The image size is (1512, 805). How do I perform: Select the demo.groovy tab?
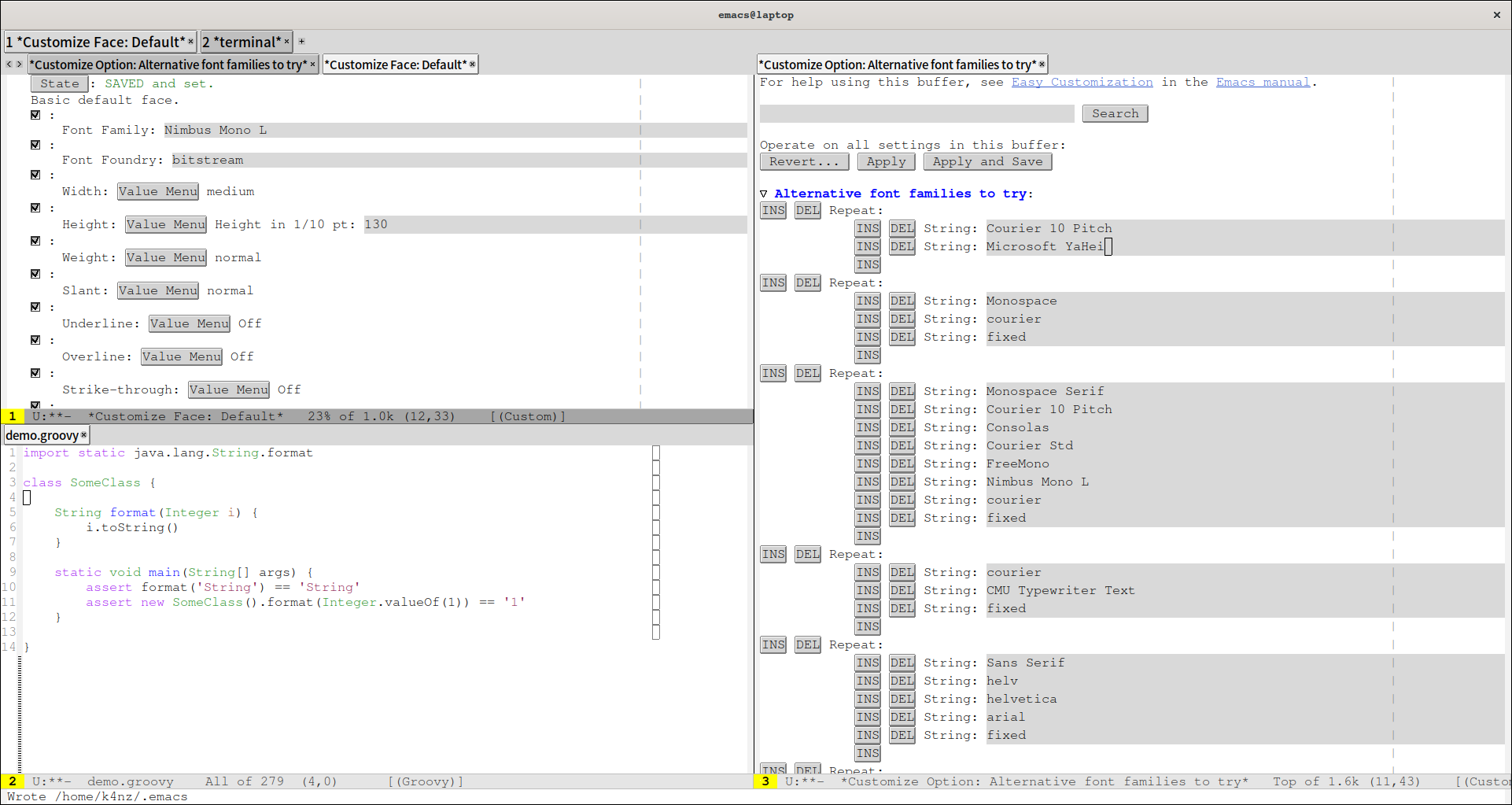point(42,435)
